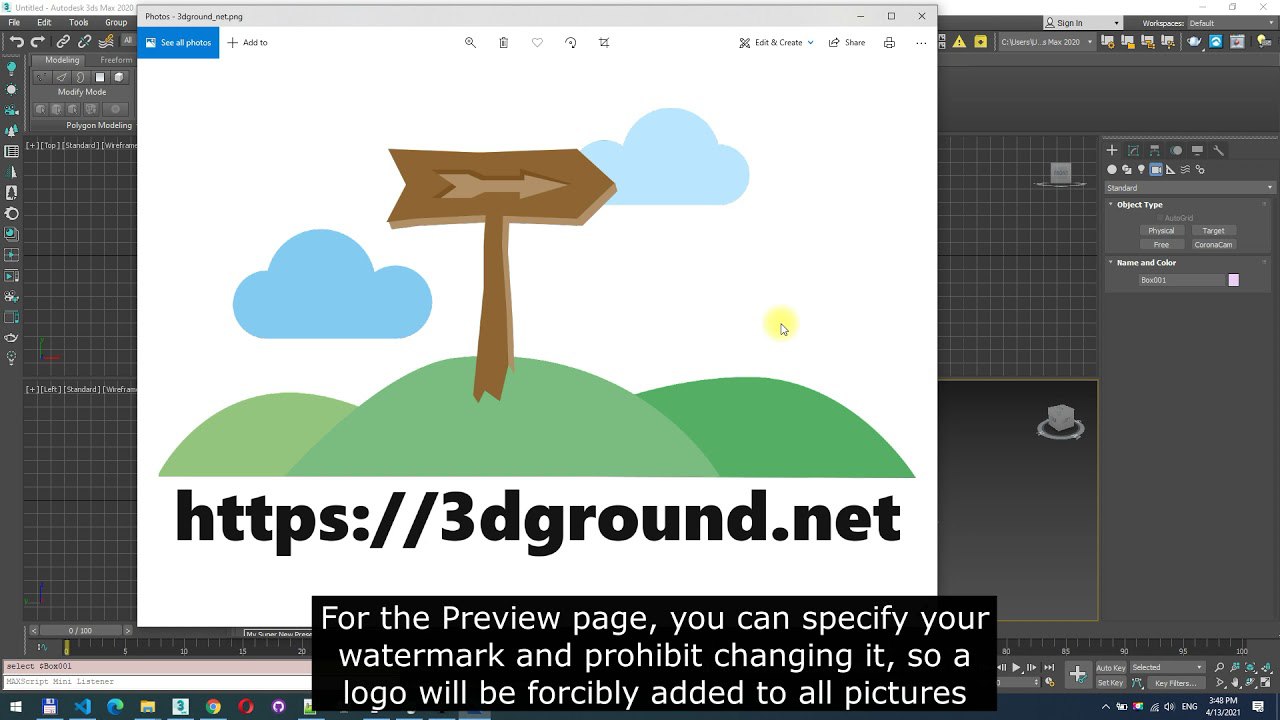
Task: Click the yellow warning triangle icon
Action: pyautogui.click(x=959, y=42)
